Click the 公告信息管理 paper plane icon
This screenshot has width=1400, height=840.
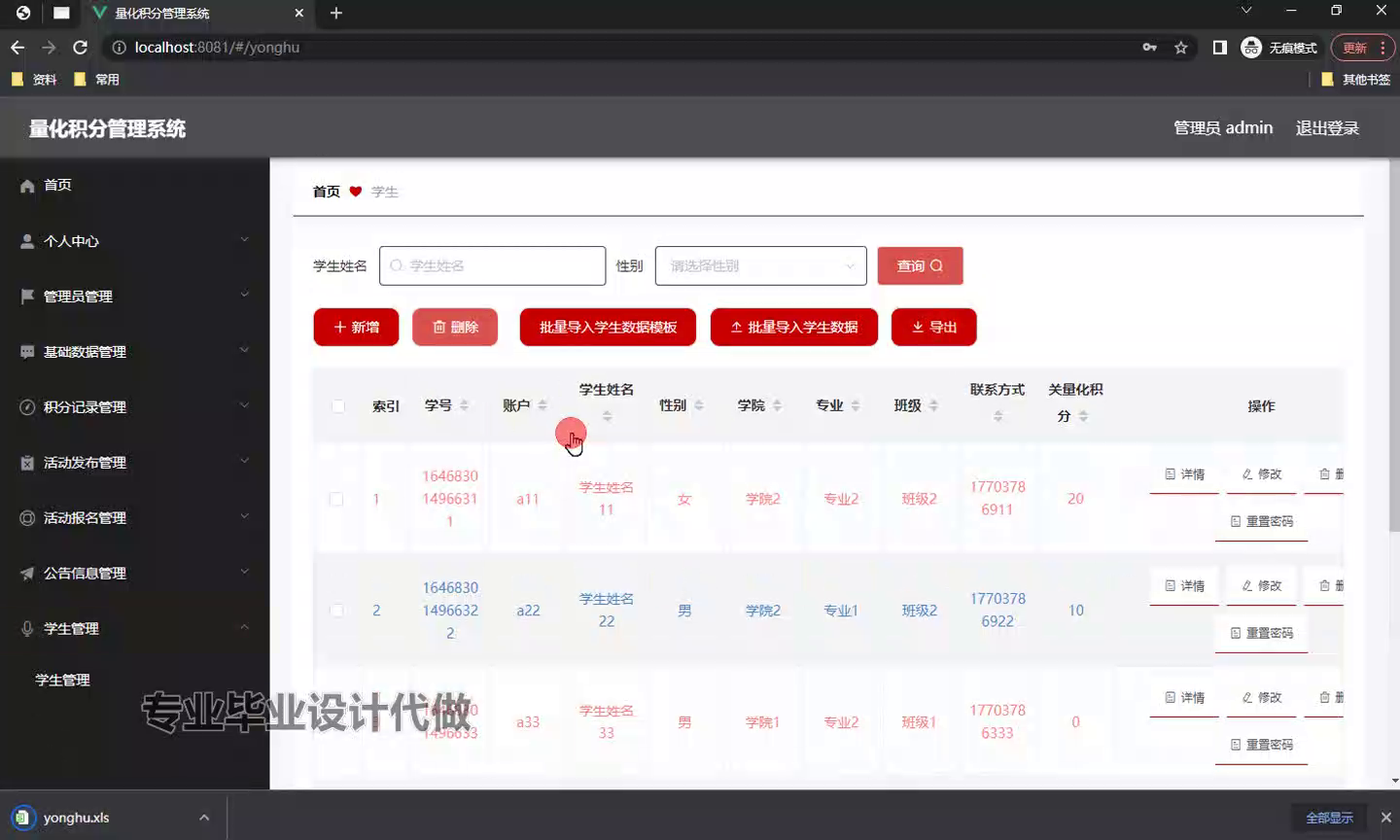click(x=27, y=574)
